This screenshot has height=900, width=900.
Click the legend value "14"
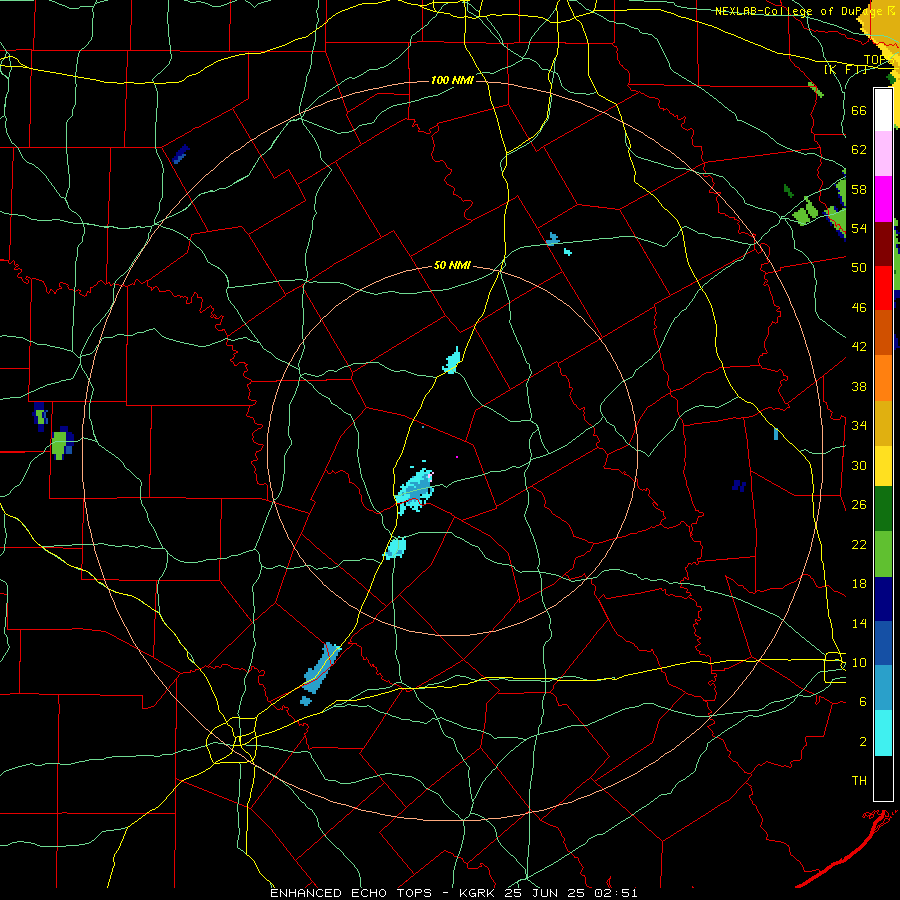pos(859,623)
